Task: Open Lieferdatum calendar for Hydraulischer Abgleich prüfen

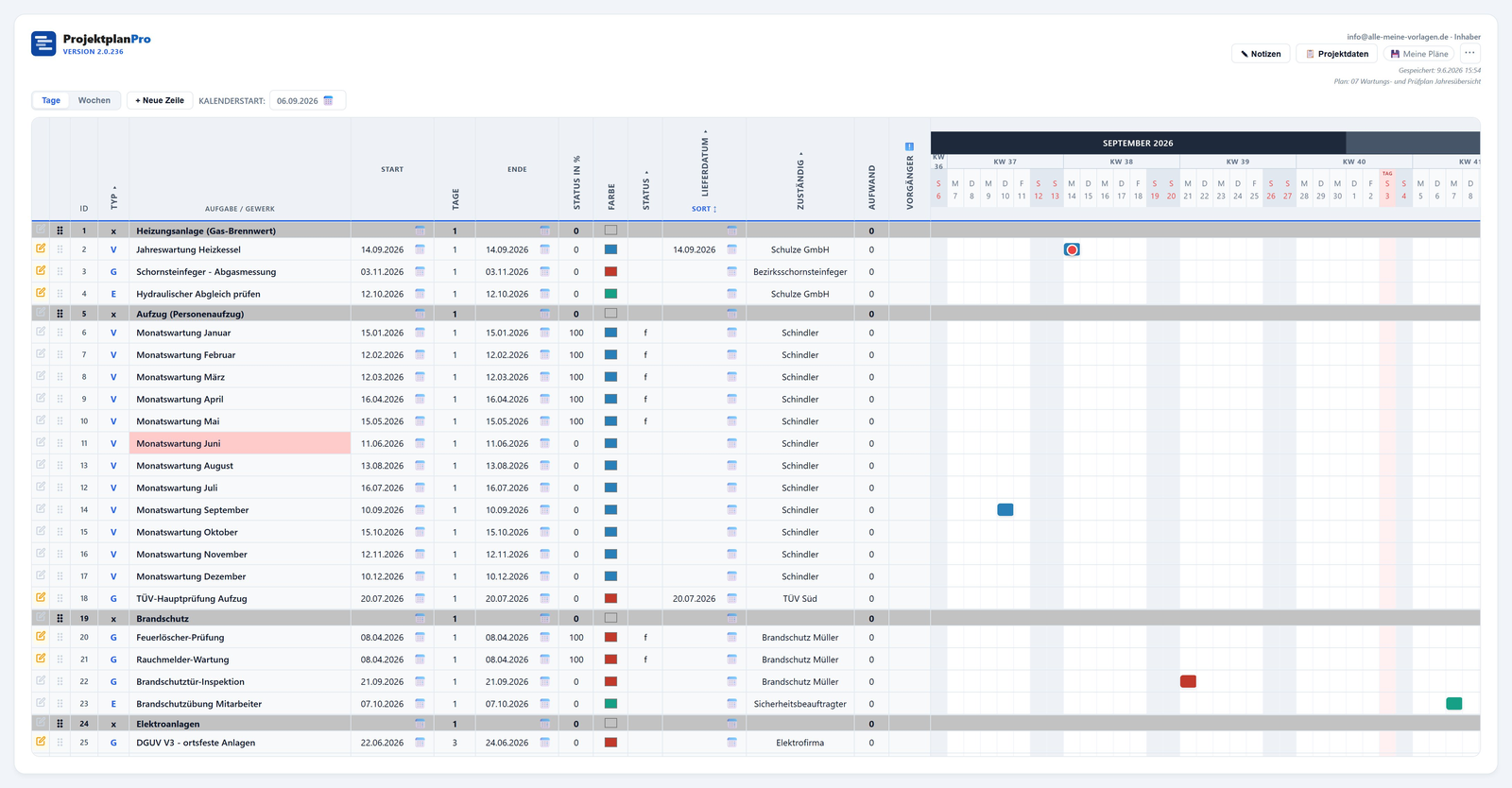Action: [x=731, y=294]
